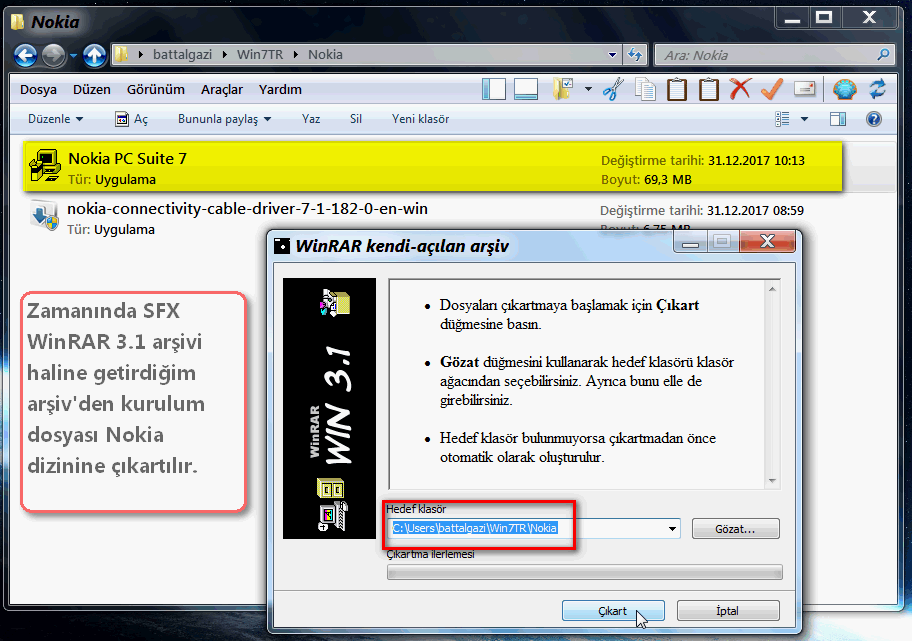Open the Düzen menu
The image size is (912, 641).
[x=92, y=90]
